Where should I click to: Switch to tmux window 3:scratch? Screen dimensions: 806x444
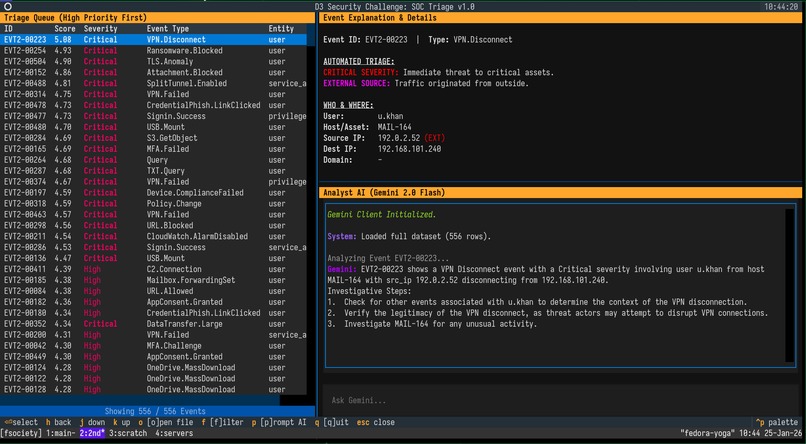[x=128, y=433]
